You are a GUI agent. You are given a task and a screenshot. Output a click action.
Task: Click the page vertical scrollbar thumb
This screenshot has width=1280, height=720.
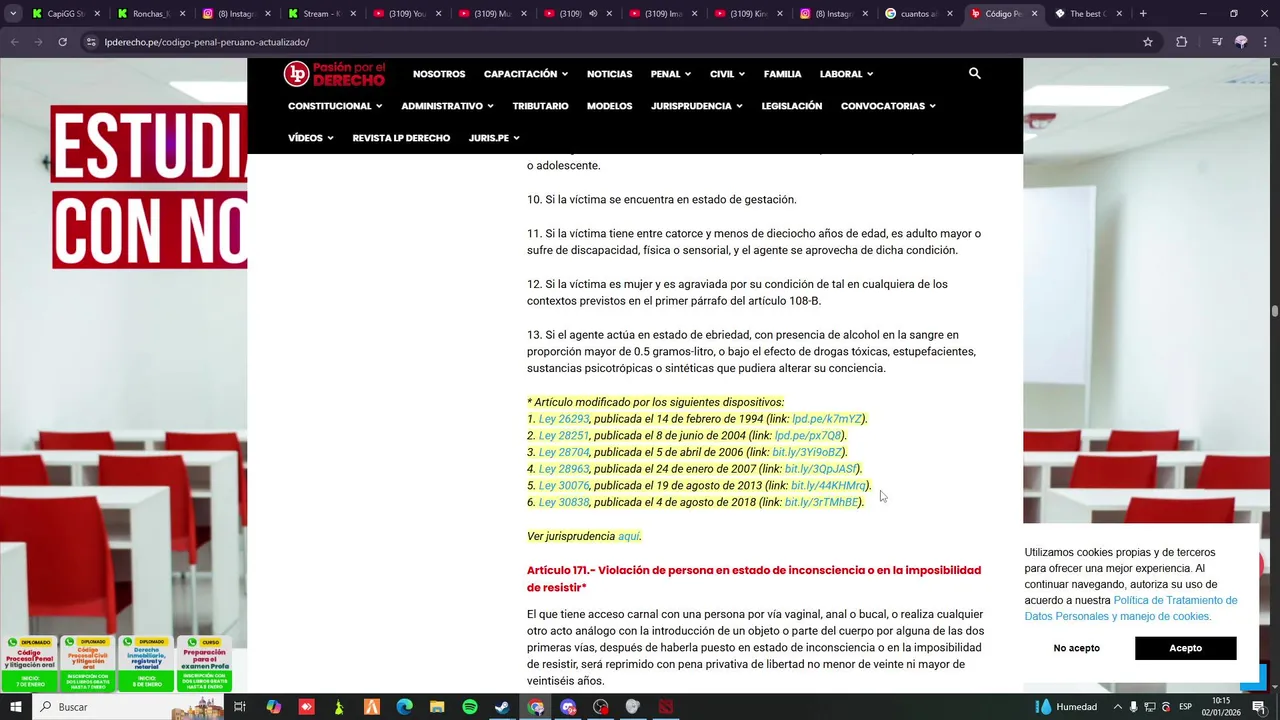[x=1274, y=311]
